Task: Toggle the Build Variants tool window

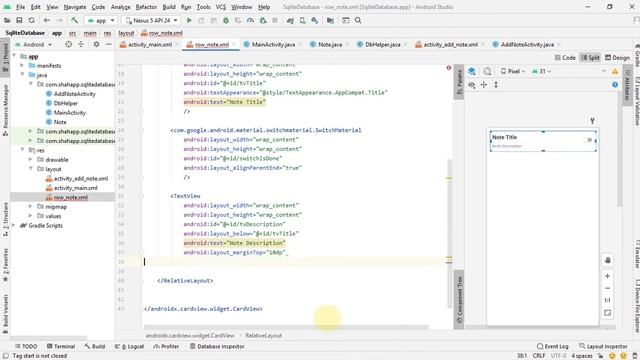Action: click(x=5, y=314)
